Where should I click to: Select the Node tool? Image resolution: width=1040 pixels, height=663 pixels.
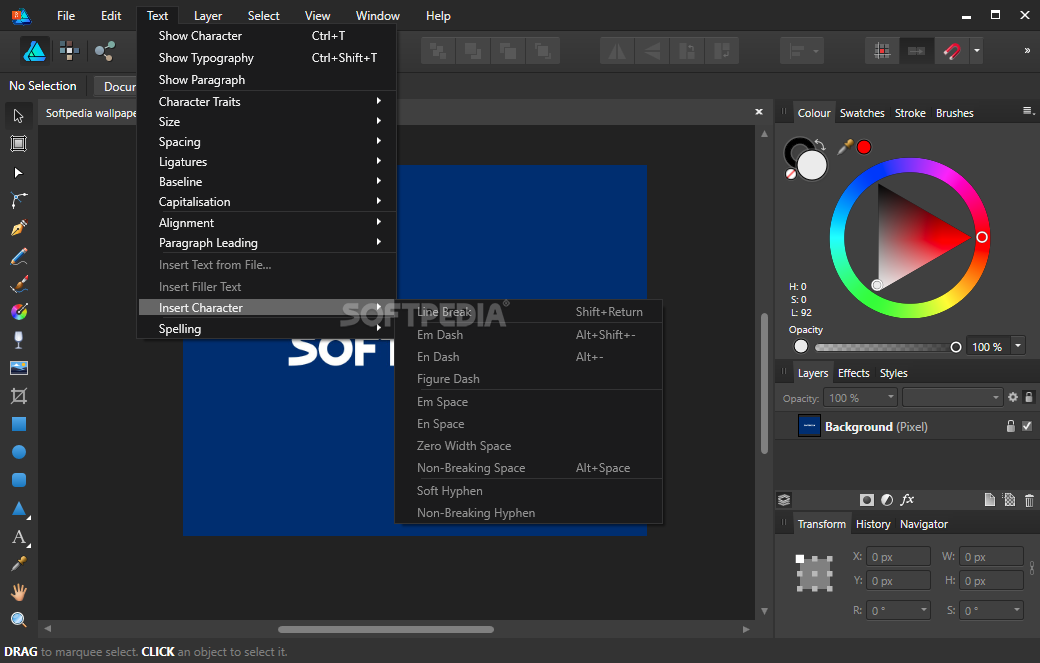click(x=19, y=172)
